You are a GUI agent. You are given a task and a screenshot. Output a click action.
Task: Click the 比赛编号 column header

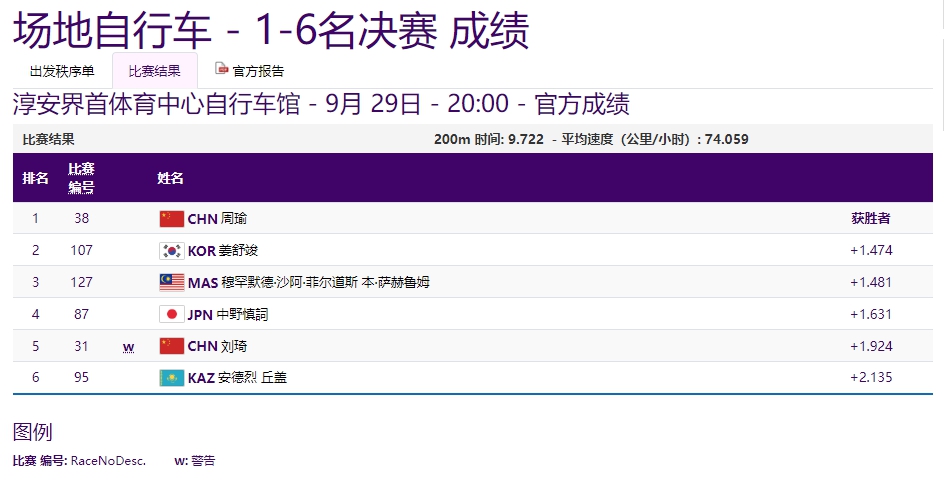[81, 179]
